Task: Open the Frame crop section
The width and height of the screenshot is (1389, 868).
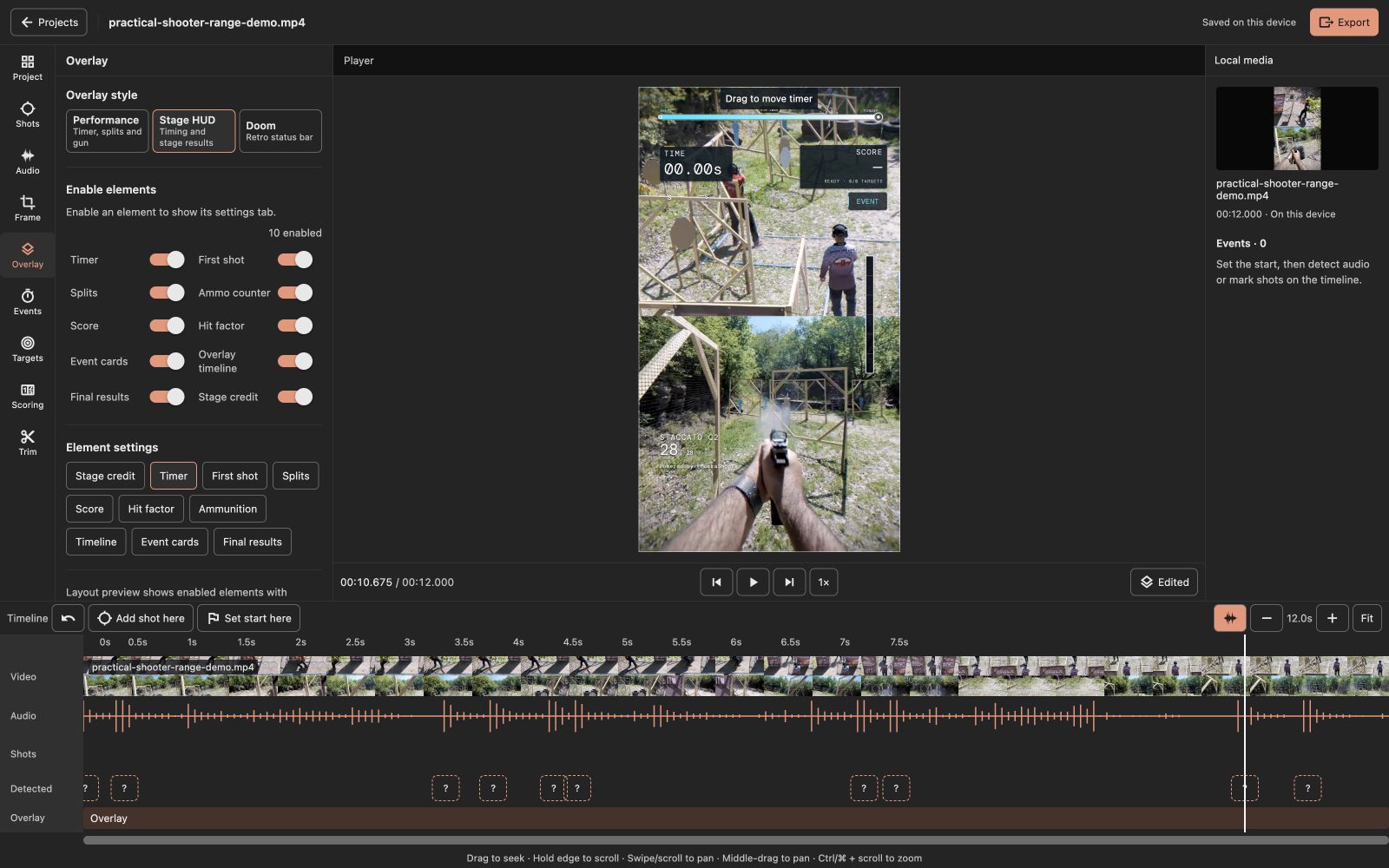Action: [28, 209]
